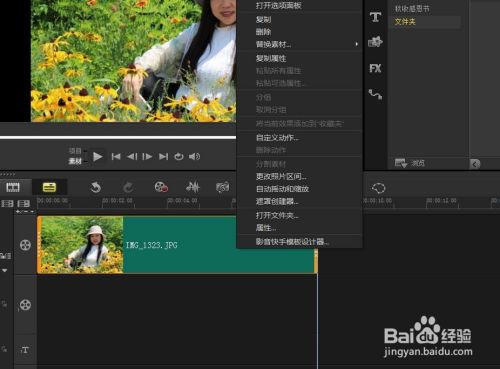
Task: Play the preview with the Play button
Action: pyautogui.click(x=97, y=157)
